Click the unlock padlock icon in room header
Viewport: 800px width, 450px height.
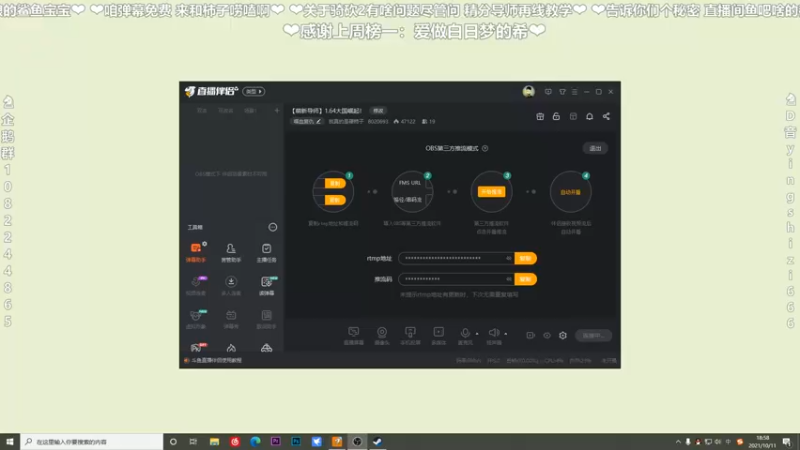click(x=556, y=116)
